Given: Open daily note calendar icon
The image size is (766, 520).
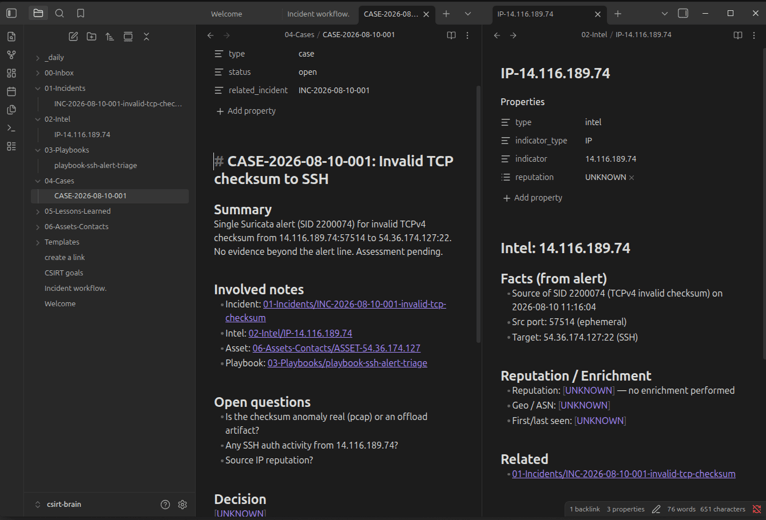Looking at the screenshot, I should click(11, 91).
